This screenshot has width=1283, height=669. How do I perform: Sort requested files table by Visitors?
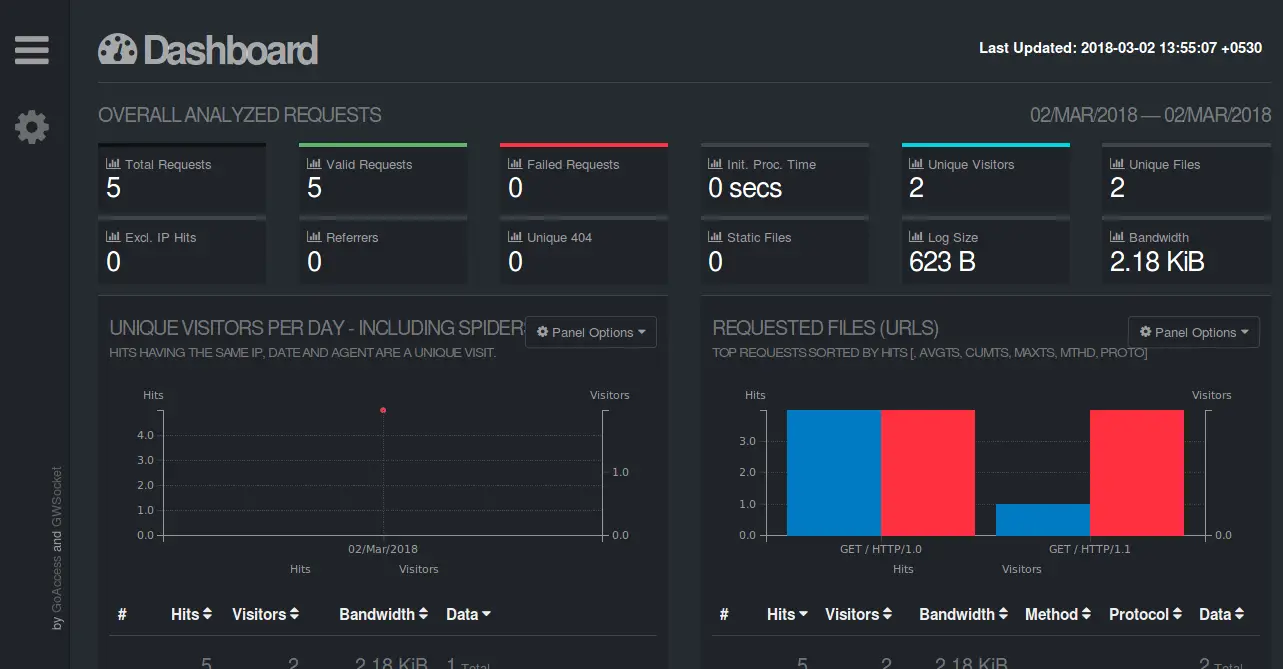[x=858, y=614]
